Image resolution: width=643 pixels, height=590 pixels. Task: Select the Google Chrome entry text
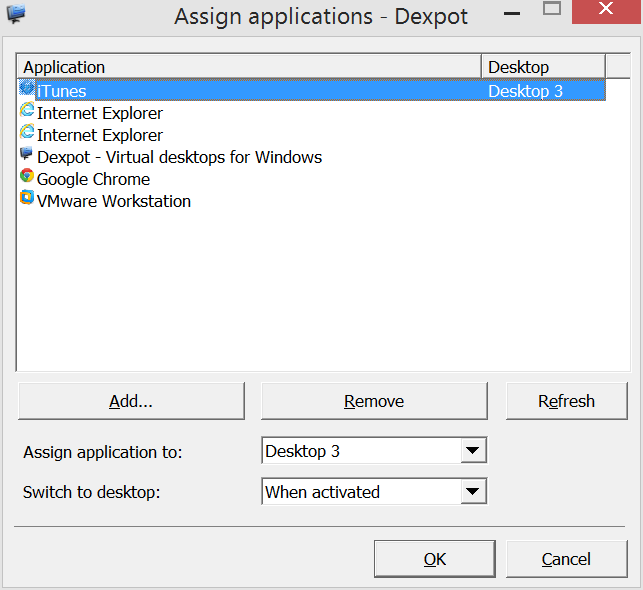(x=93, y=179)
